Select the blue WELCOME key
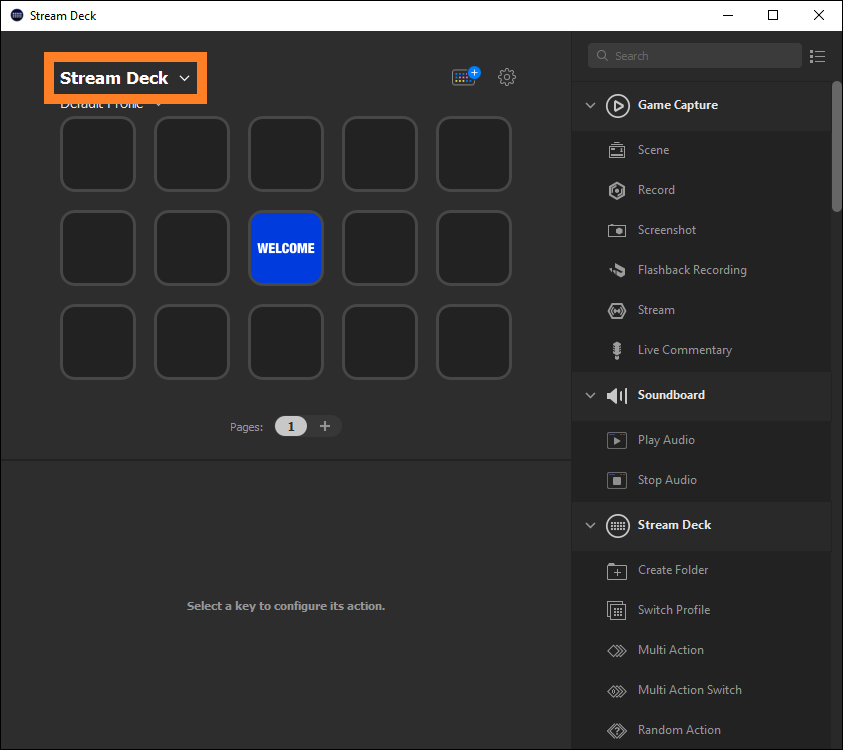The image size is (843, 750). (x=286, y=248)
